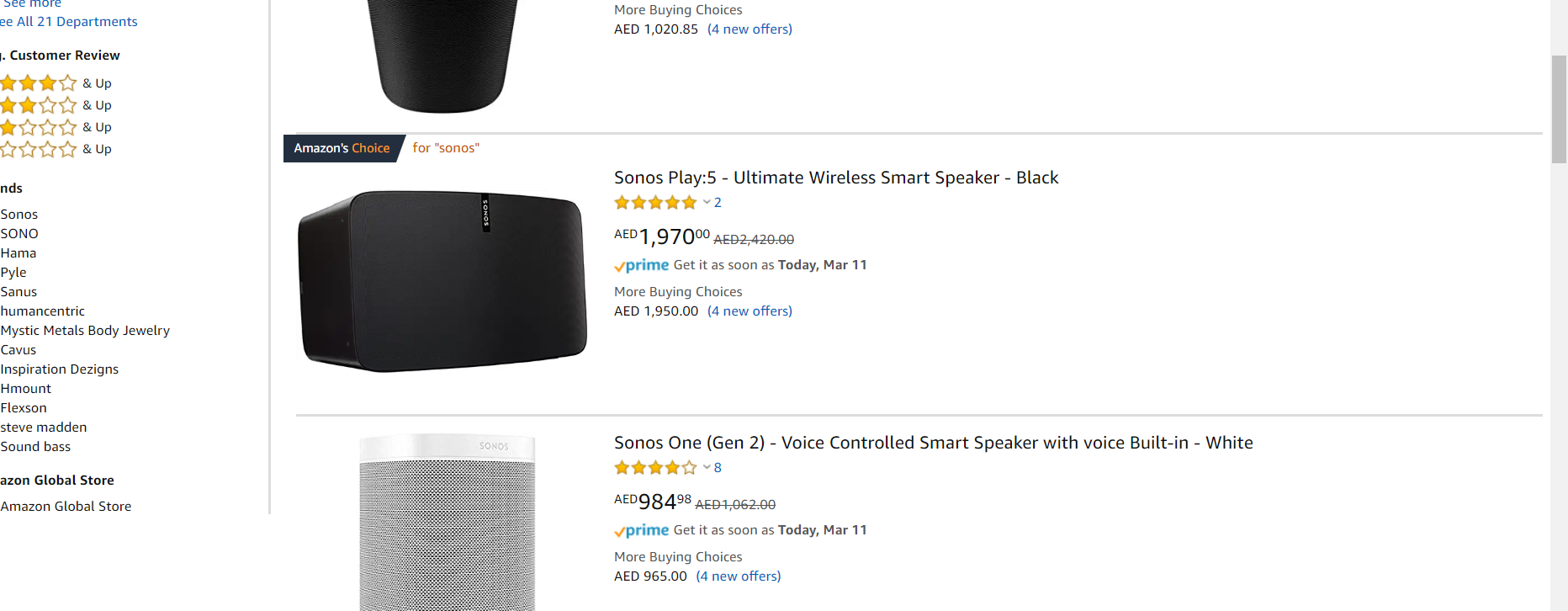Filter by 3 stars & Up rating
Viewport: 1568px width, 611px height.
56,105
